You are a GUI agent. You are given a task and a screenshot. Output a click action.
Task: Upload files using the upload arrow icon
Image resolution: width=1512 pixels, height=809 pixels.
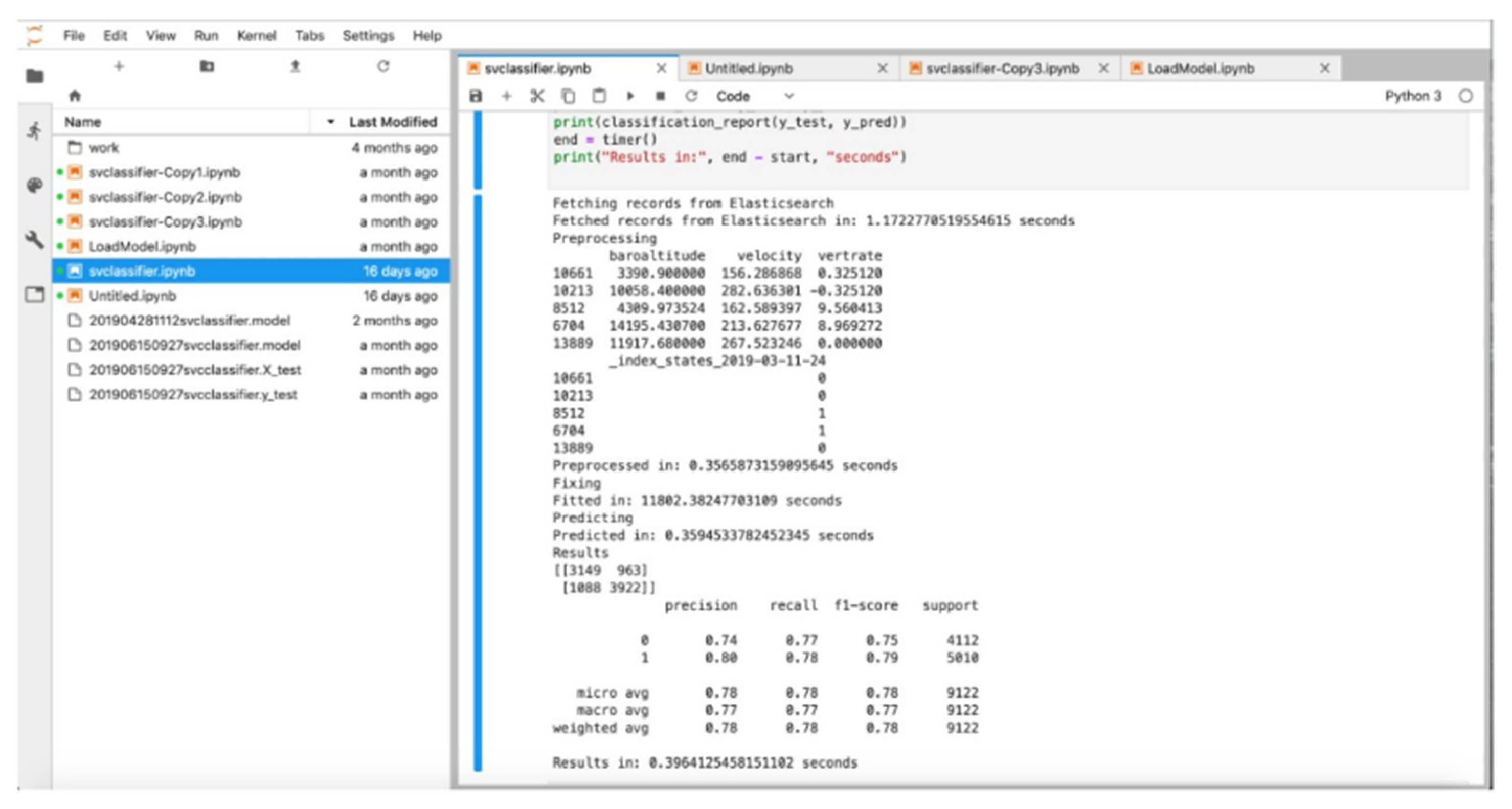click(x=295, y=66)
